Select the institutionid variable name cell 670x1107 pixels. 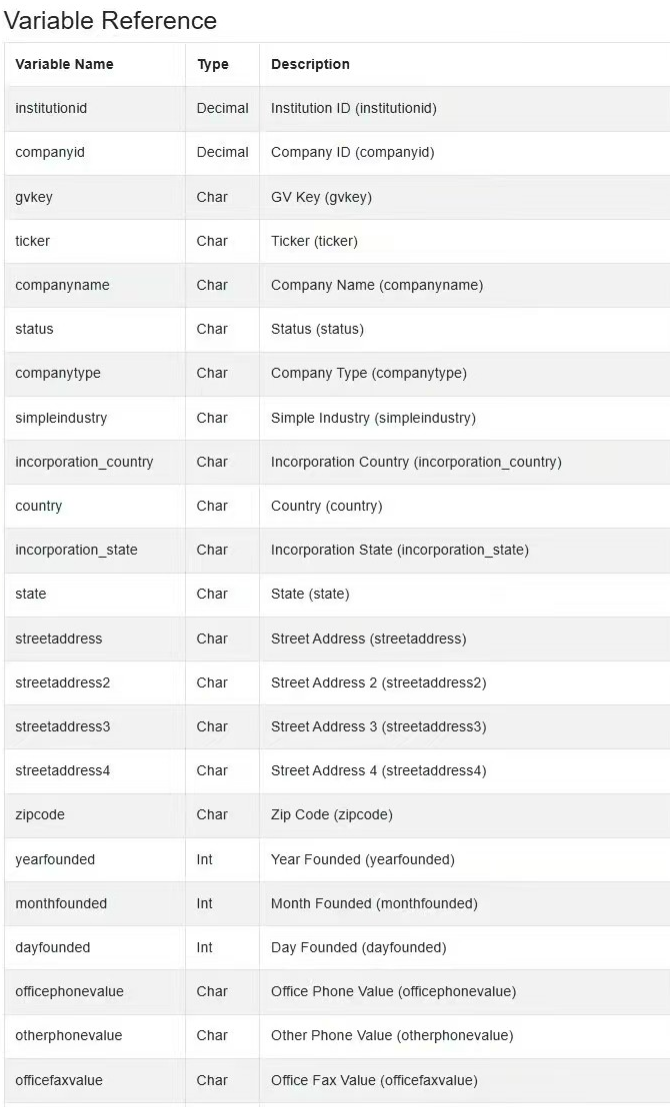pyautogui.click(x=51, y=108)
